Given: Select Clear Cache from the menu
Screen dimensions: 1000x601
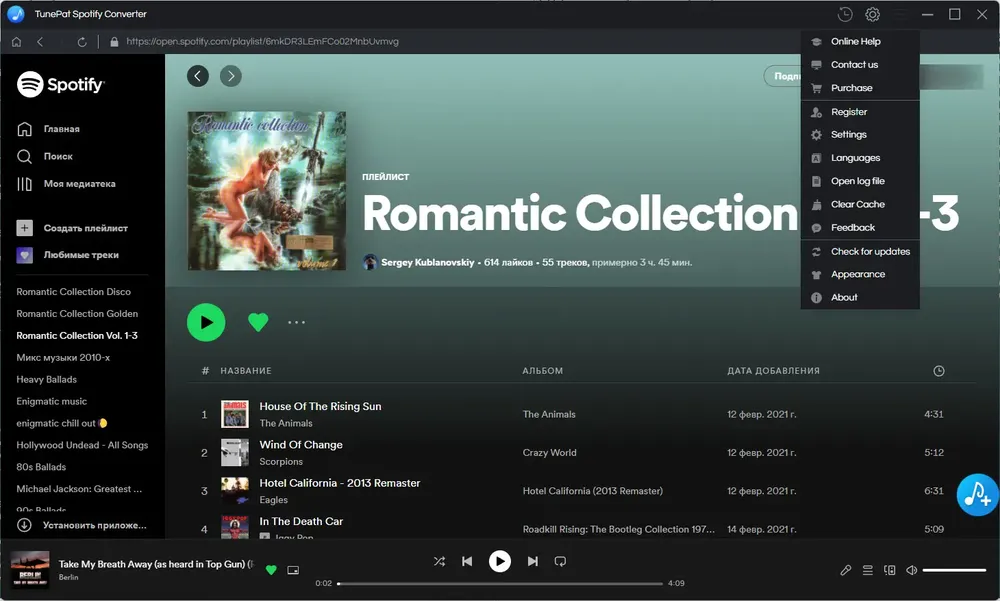Looking at the screenshot, I should [860, 204].
